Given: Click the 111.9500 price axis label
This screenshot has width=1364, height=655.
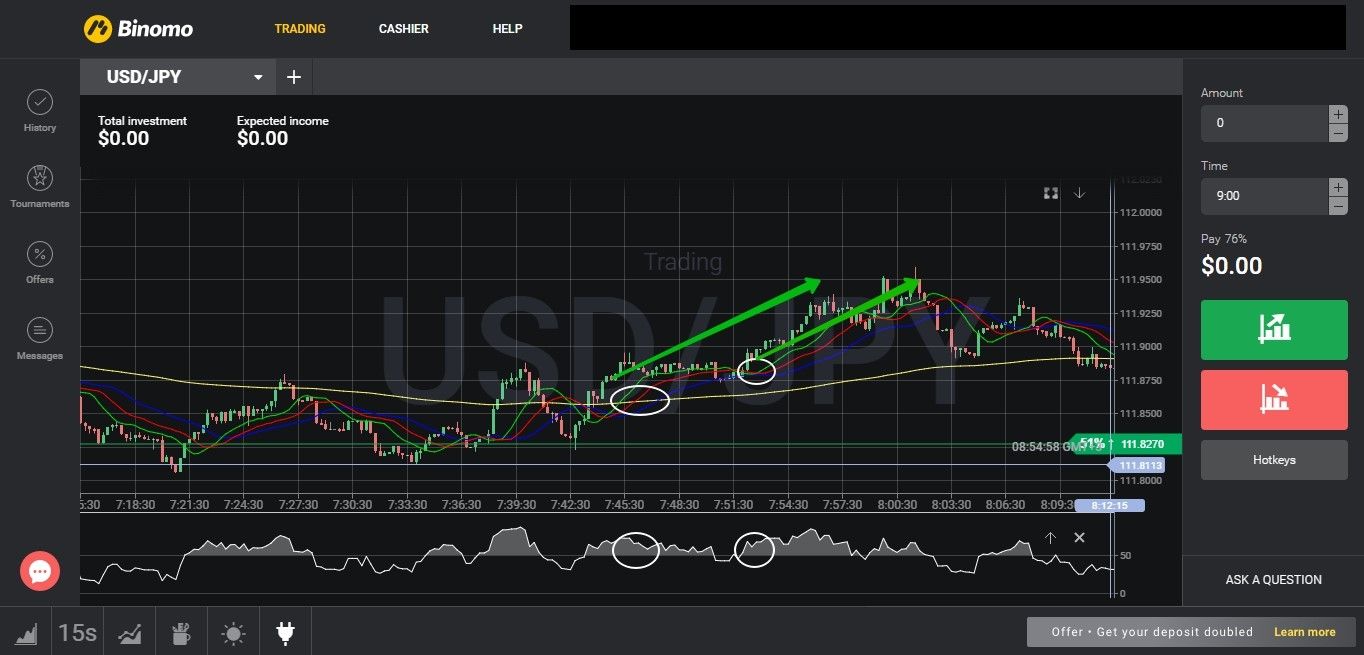Looking at the screenshot, I should (1141, 280).
